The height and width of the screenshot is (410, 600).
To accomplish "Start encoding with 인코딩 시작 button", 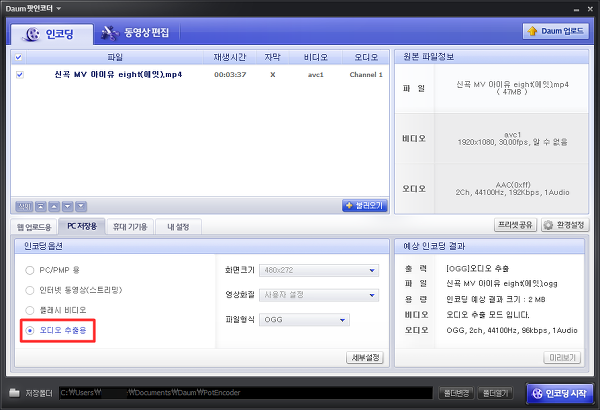I will (559, 393).
